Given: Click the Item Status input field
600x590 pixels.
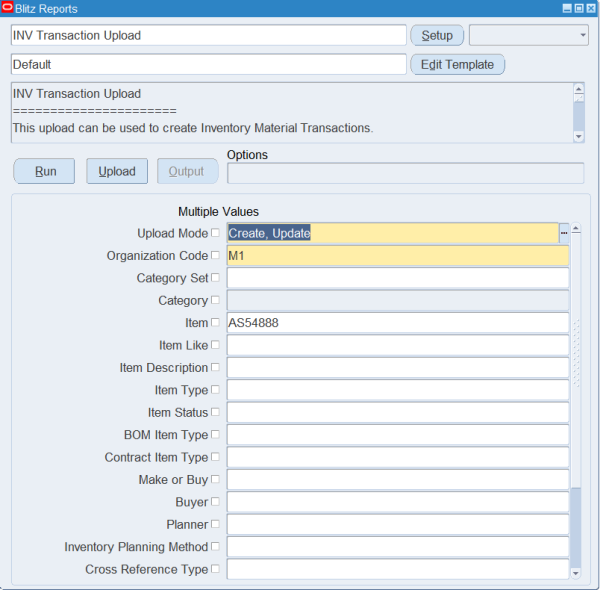Looking at the screenshot, I should [398, 412].
